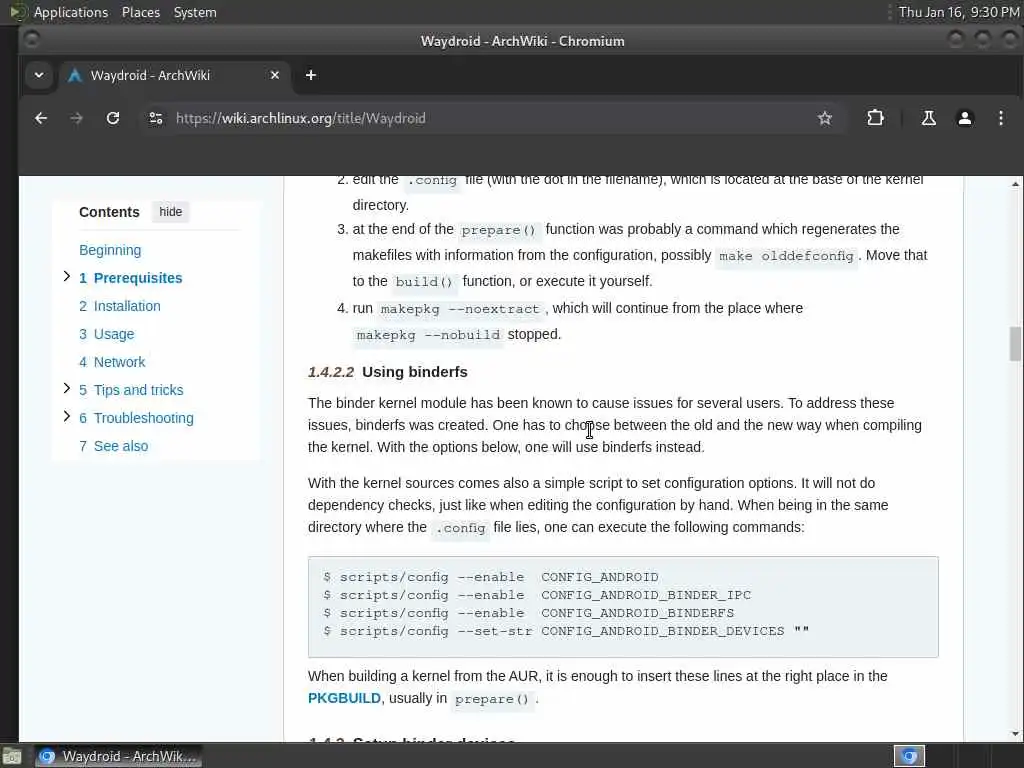Expand the Tips and tricks chevron

pyautogui.click(x=66, y=389)
